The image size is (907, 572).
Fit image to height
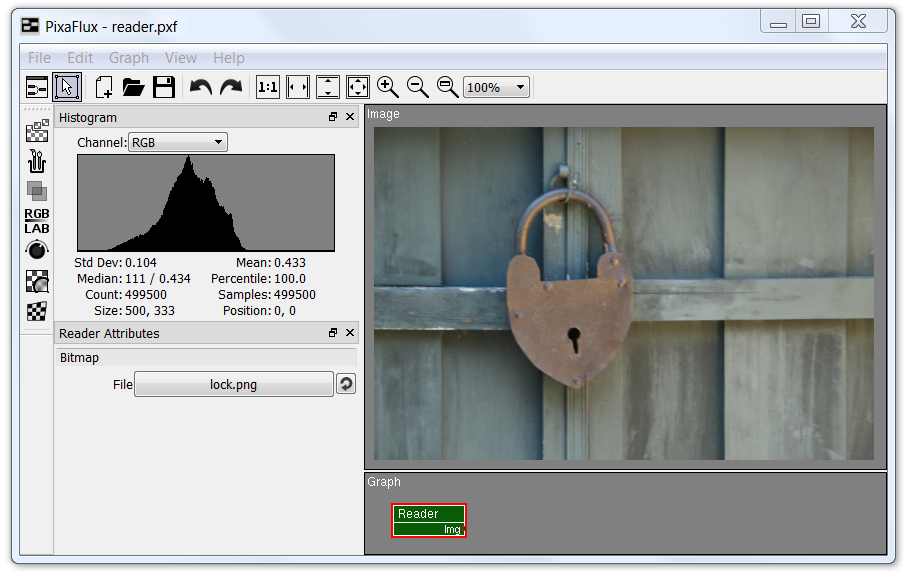pos(328,88)
